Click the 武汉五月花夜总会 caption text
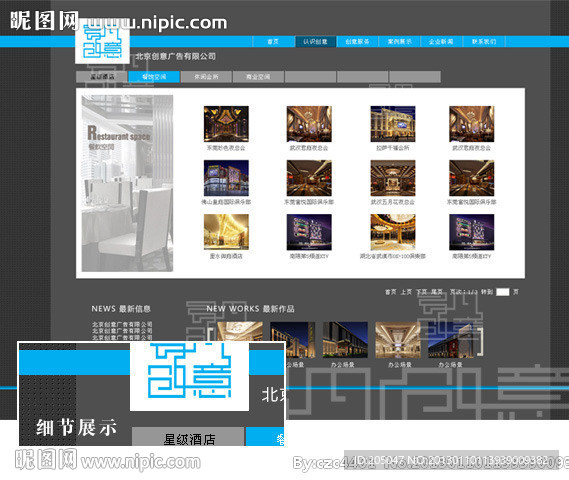Screen dimensions: 569x480 tap(393, 202)
